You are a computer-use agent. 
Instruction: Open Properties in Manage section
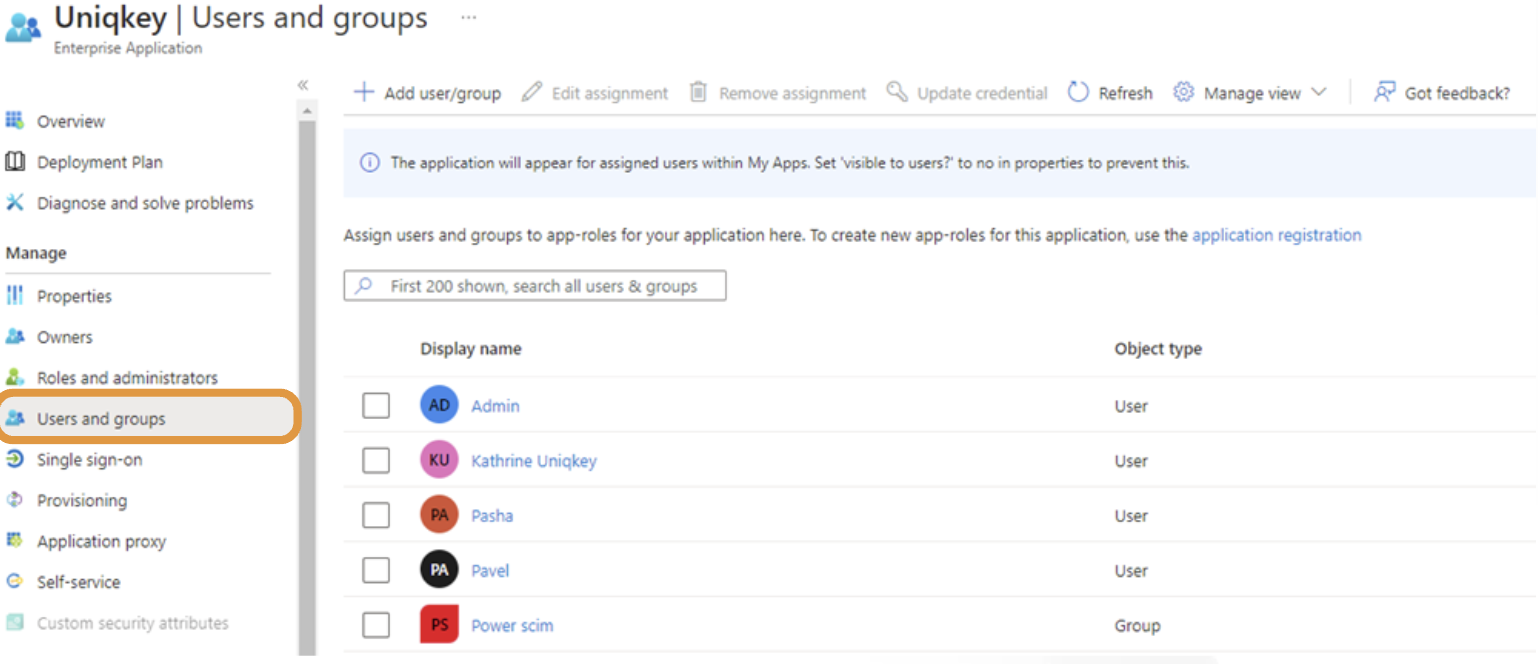[x=74, y=296]
